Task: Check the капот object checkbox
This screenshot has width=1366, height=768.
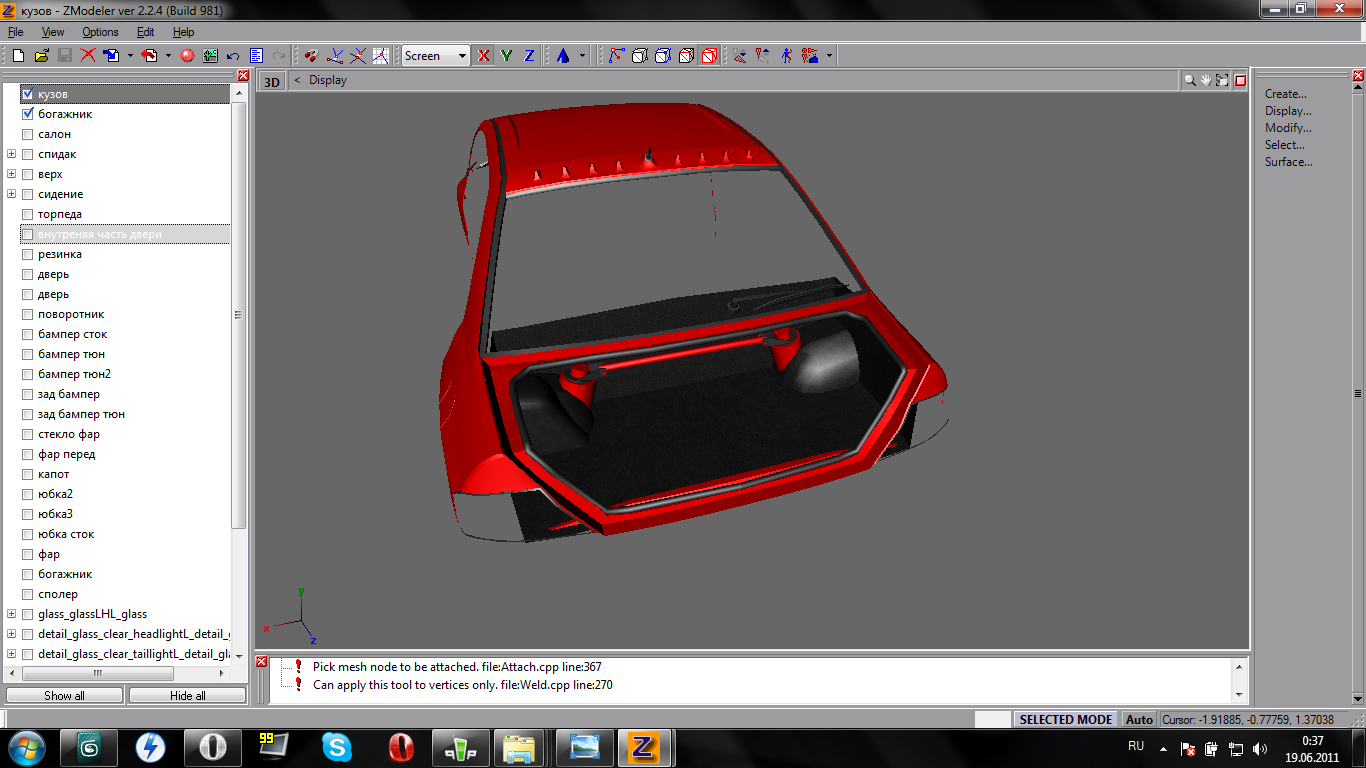Action: (28, 474)
